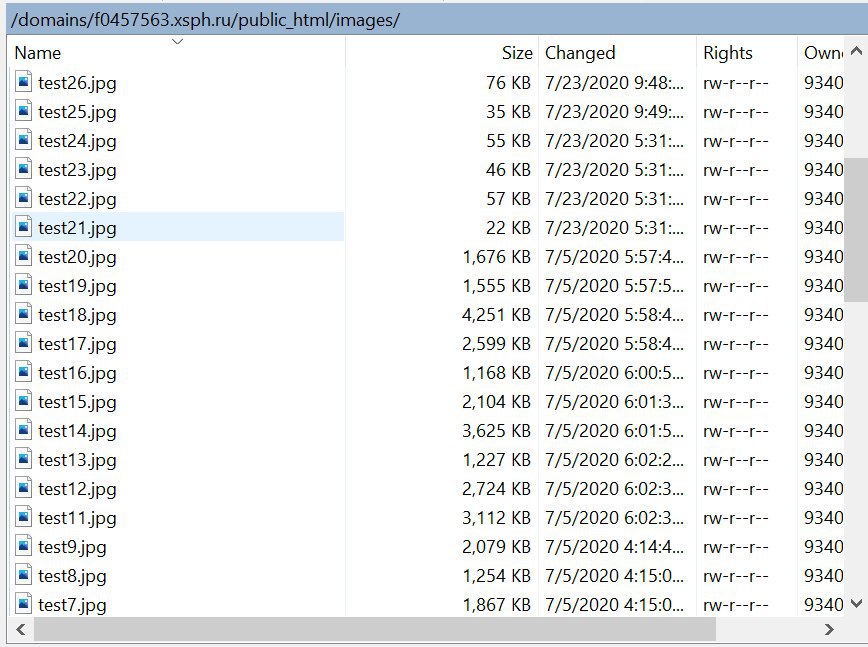Screen dimensions: 868x647
Task: Click the Name column sort direction arrow
Action: [x=177, y=42]
